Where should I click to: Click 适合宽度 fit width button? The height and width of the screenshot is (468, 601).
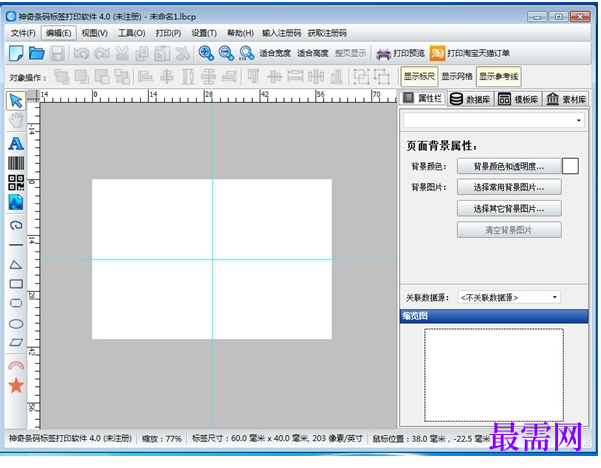tap(275, 53)
